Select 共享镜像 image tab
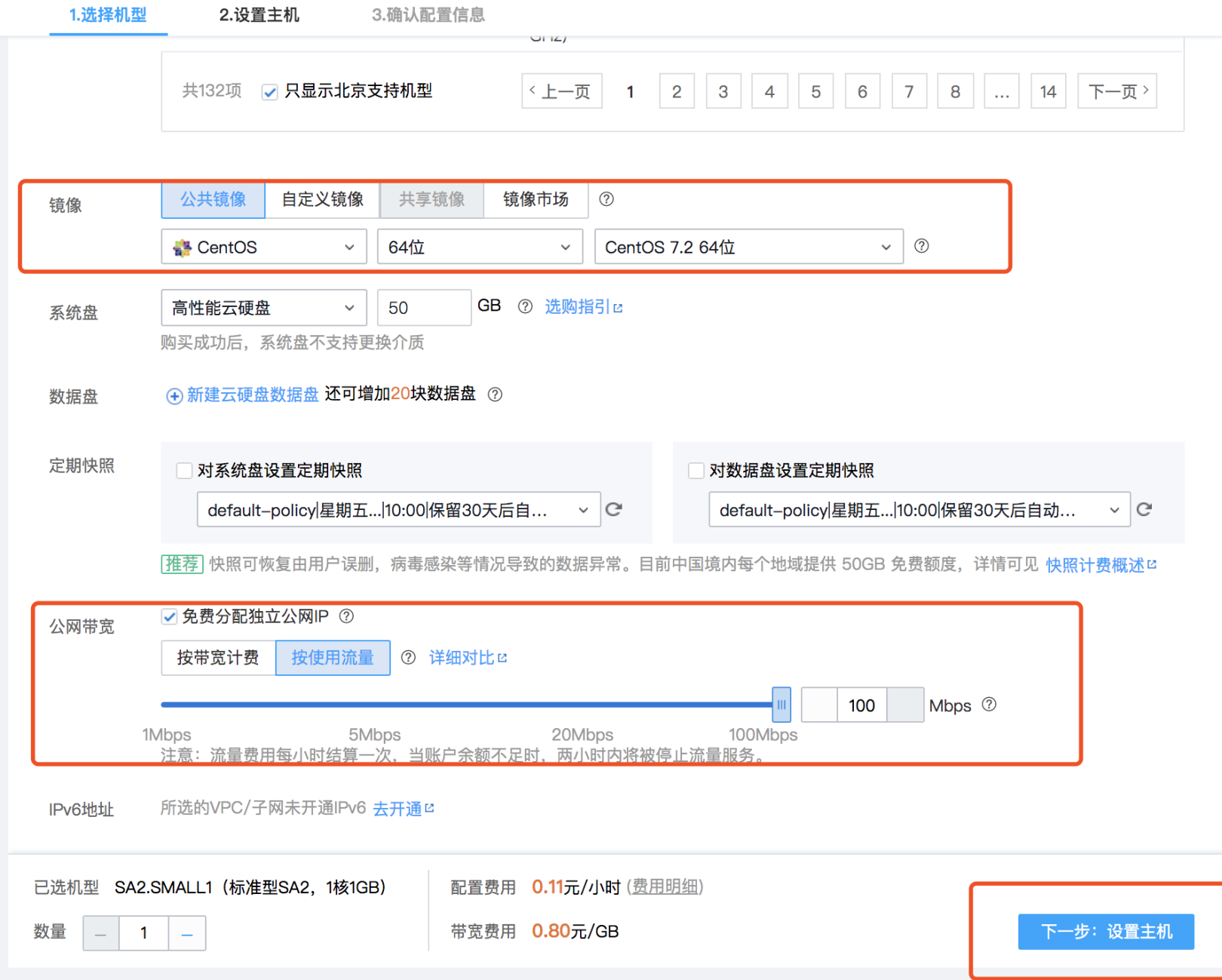 tap(431, 200)
